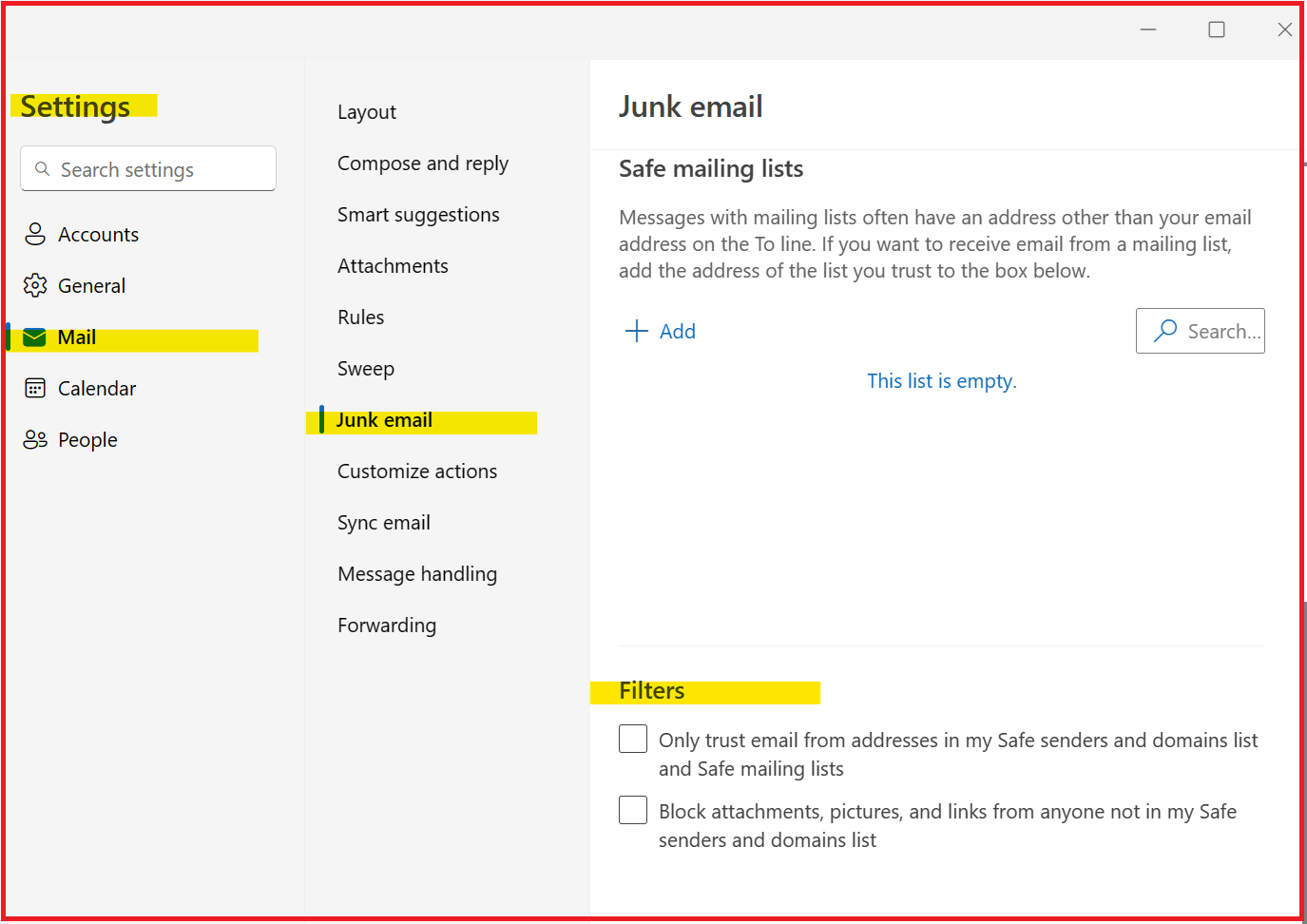The height and width of the screenshot is (924, 1307).
Task: Open General settings via the gear icon
Action: tap(35, 285)
